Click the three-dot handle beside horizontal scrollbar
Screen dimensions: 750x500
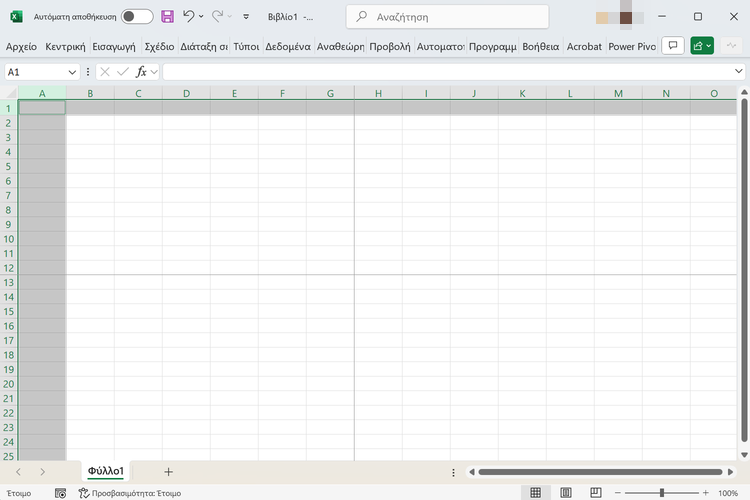(x=453, y=472)
